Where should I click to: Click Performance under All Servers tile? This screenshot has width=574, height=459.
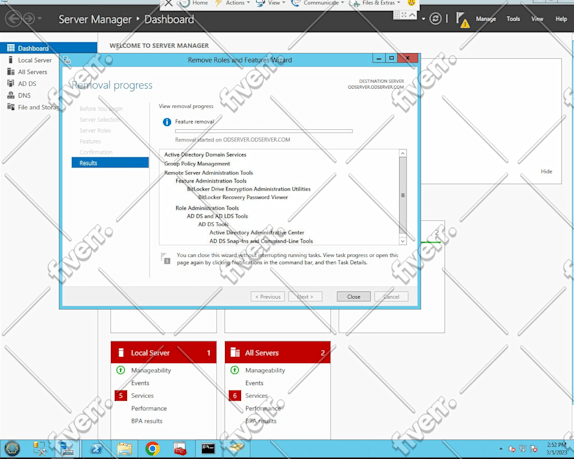[x=263, y=408]
